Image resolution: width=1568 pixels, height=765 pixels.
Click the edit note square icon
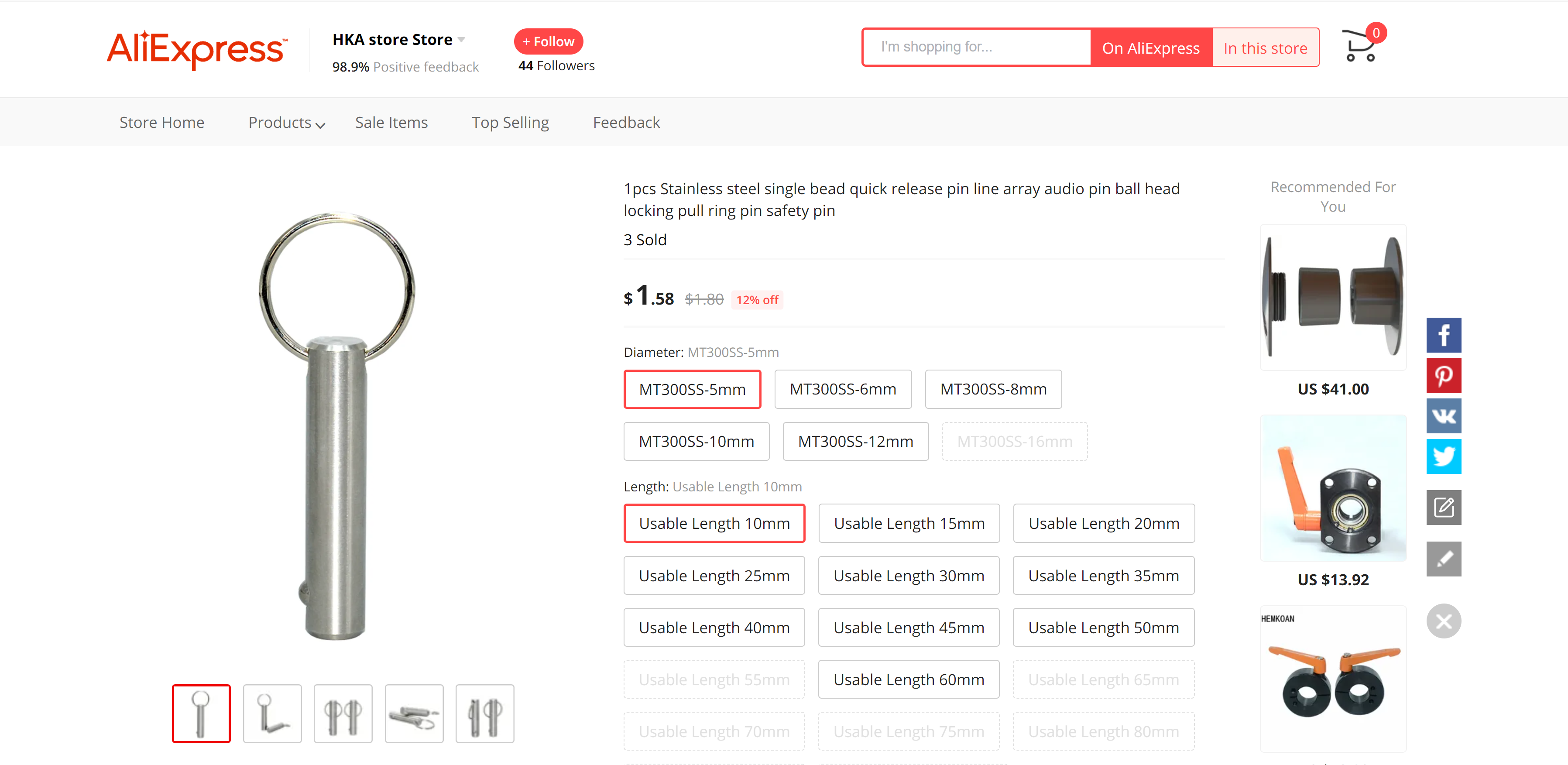pyautogui.click(x=1443, y=507)
